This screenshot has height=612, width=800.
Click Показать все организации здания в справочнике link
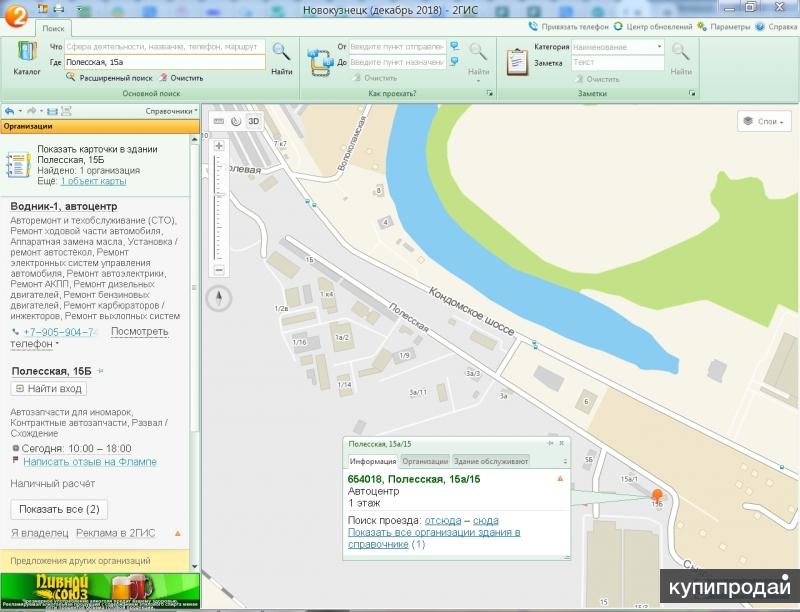[x=434, y=538]
